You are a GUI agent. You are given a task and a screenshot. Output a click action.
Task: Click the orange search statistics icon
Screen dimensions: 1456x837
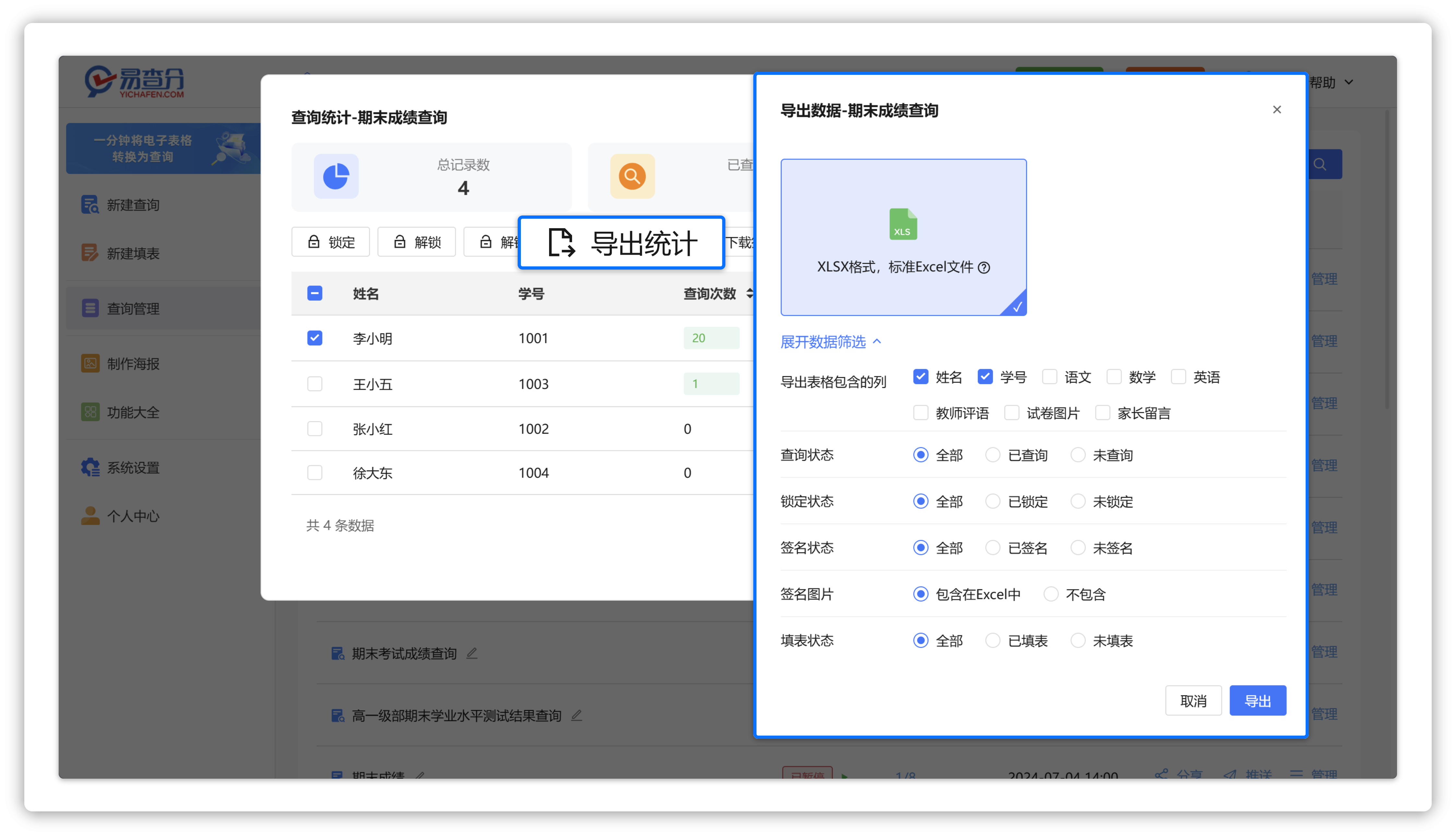coord(632,176)
